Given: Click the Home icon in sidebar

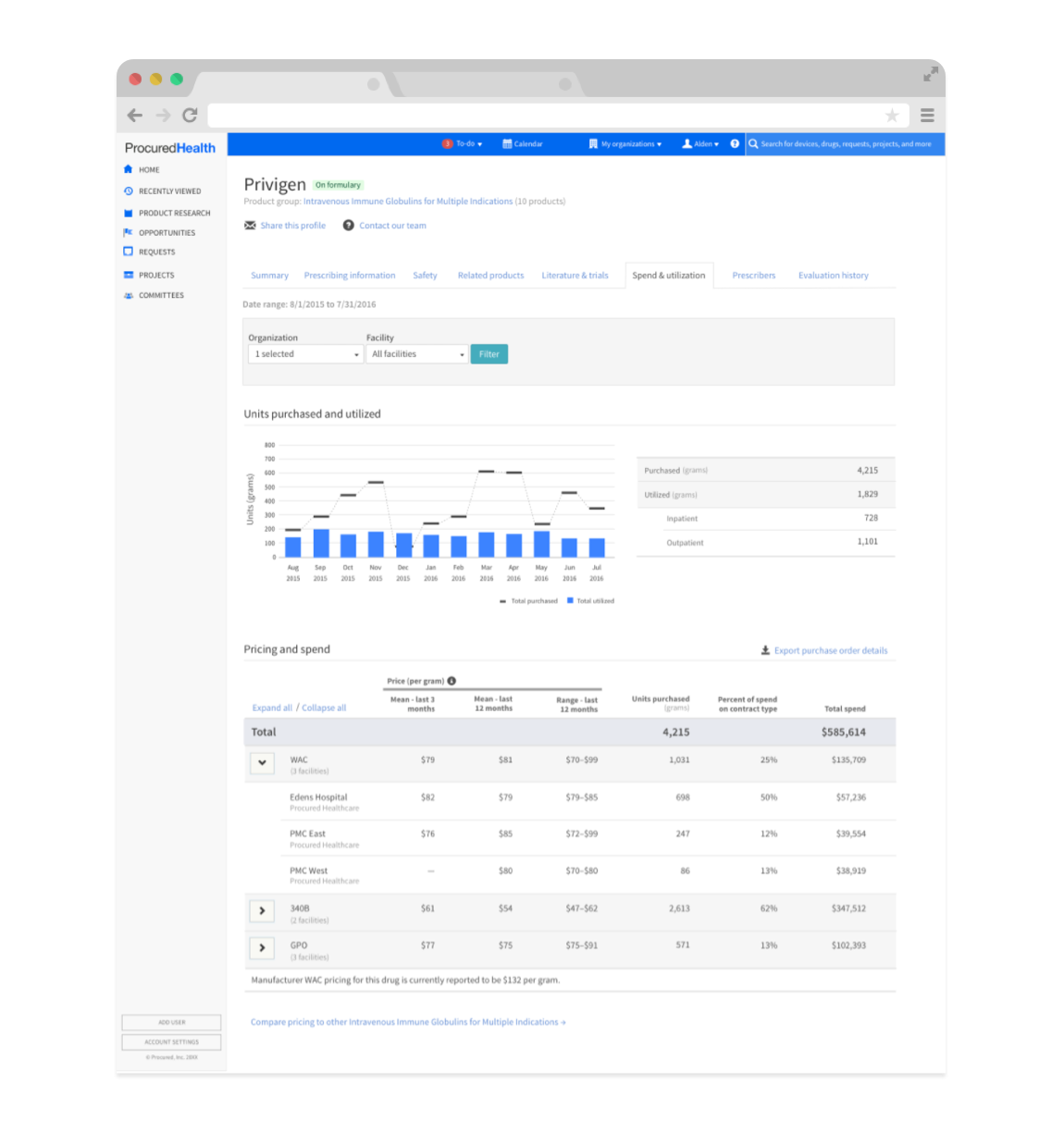Looking at the screenshot, I should [129, 169].
